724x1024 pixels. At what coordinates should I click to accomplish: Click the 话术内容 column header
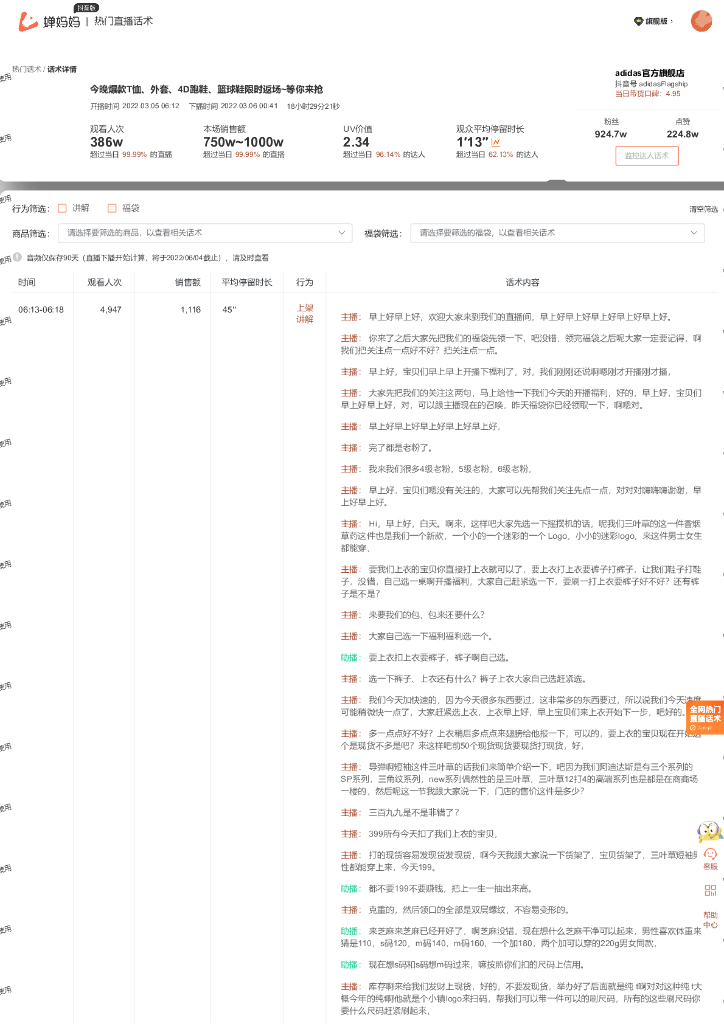pyautogui.click(x=522, y=282)
